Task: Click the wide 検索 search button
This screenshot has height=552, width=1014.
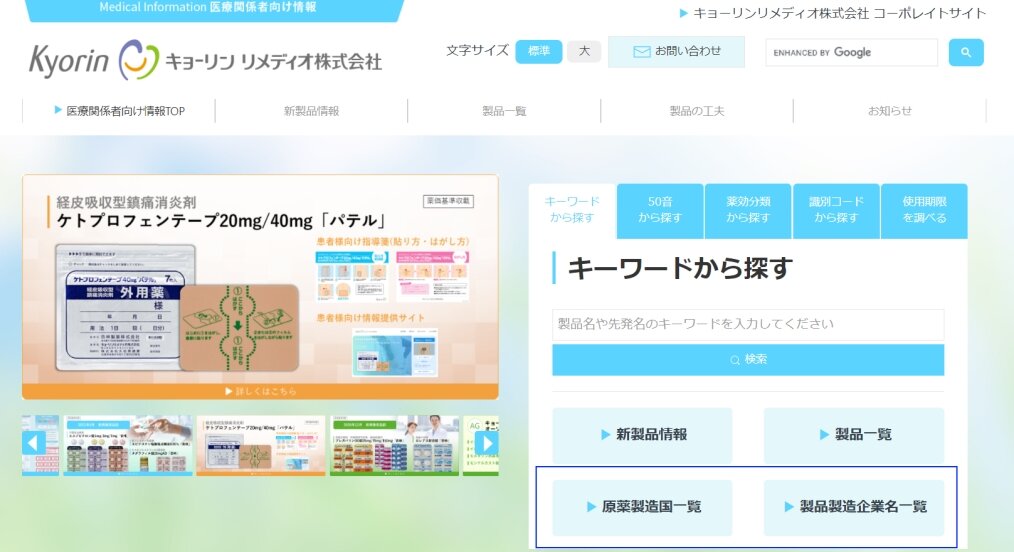Action: click(748, 359)
